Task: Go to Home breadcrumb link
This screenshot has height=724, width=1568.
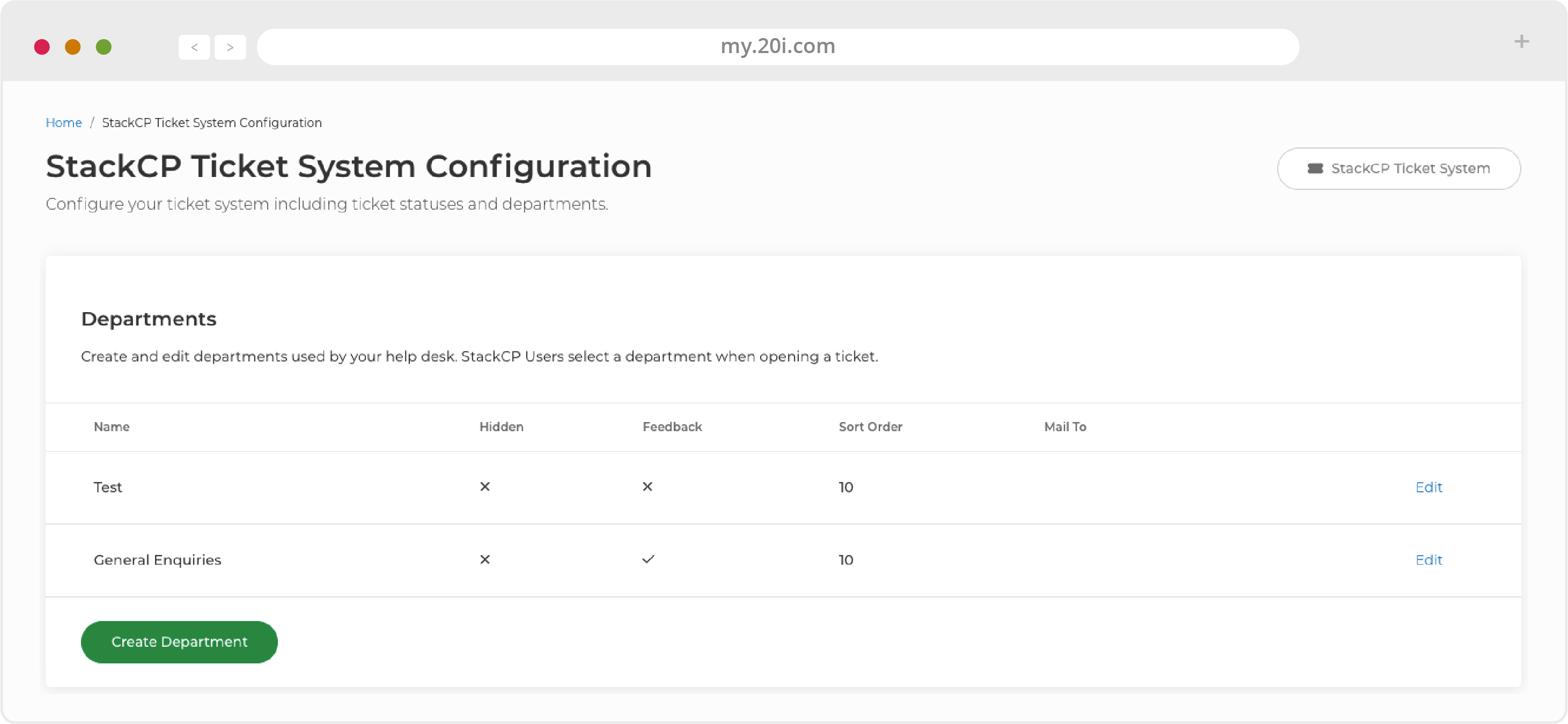Action: (63, 122)
